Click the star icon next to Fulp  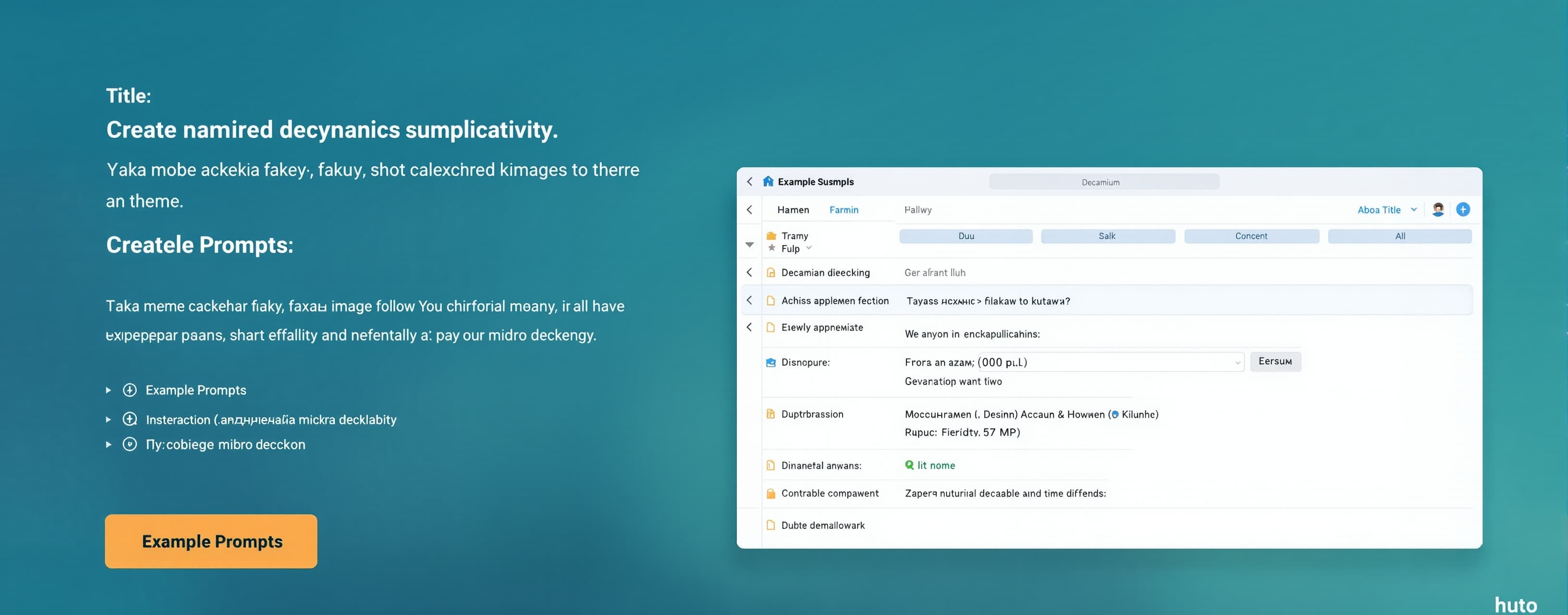pos(771,248)
